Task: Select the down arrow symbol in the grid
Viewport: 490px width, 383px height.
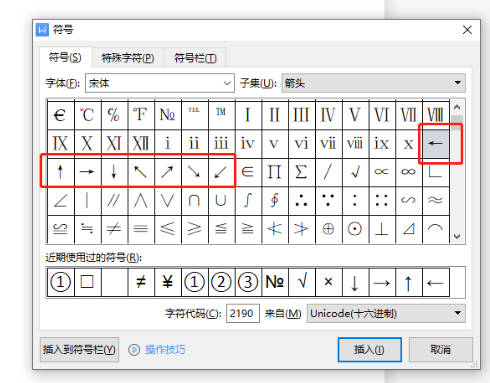Action: (x=114, y=172)
